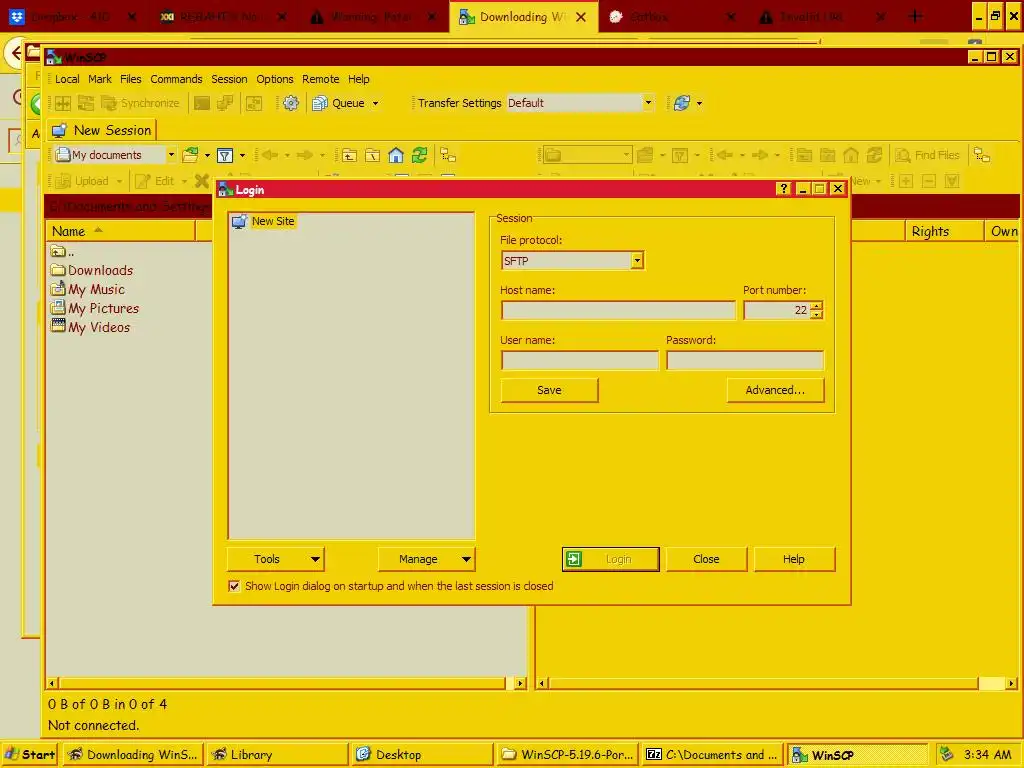
Task: Click the Keep Remote Directory up to Date icon
Action: [86, 103]
